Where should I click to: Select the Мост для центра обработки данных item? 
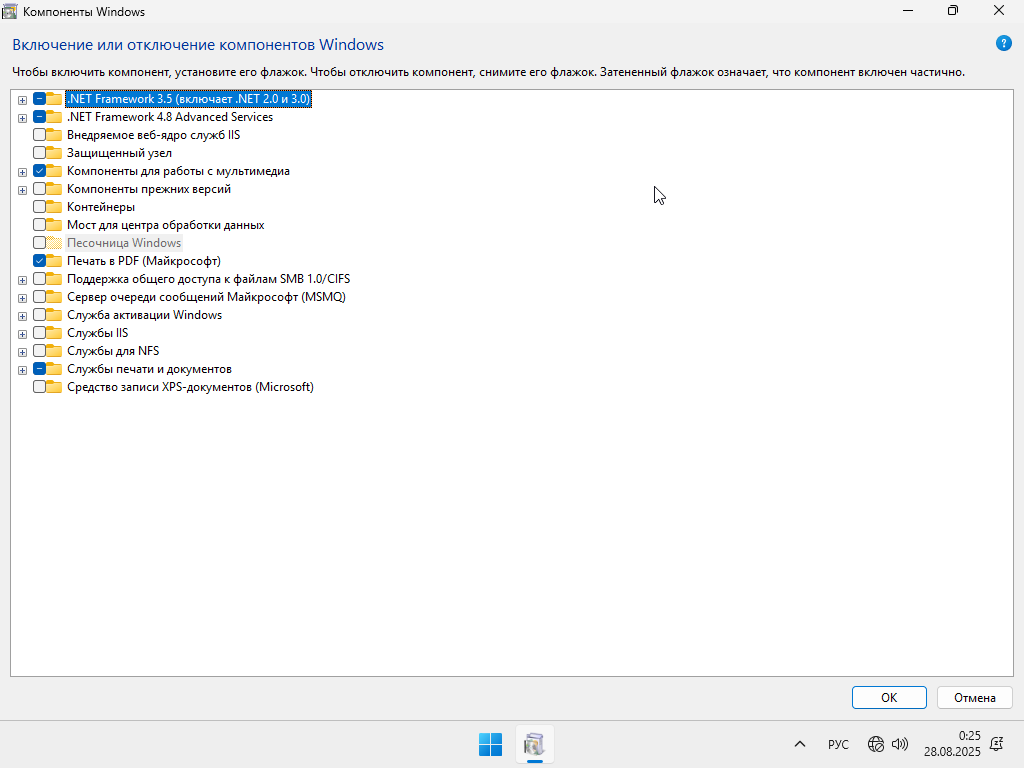click(x=165, y=225)
